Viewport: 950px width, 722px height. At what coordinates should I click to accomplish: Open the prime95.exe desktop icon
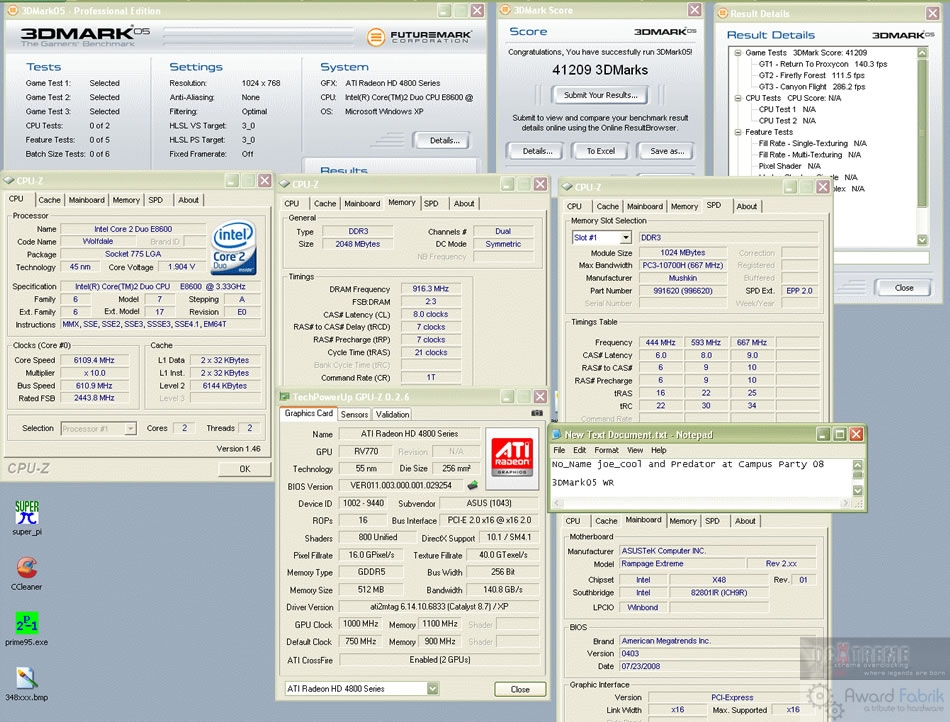tap(27, 623)
